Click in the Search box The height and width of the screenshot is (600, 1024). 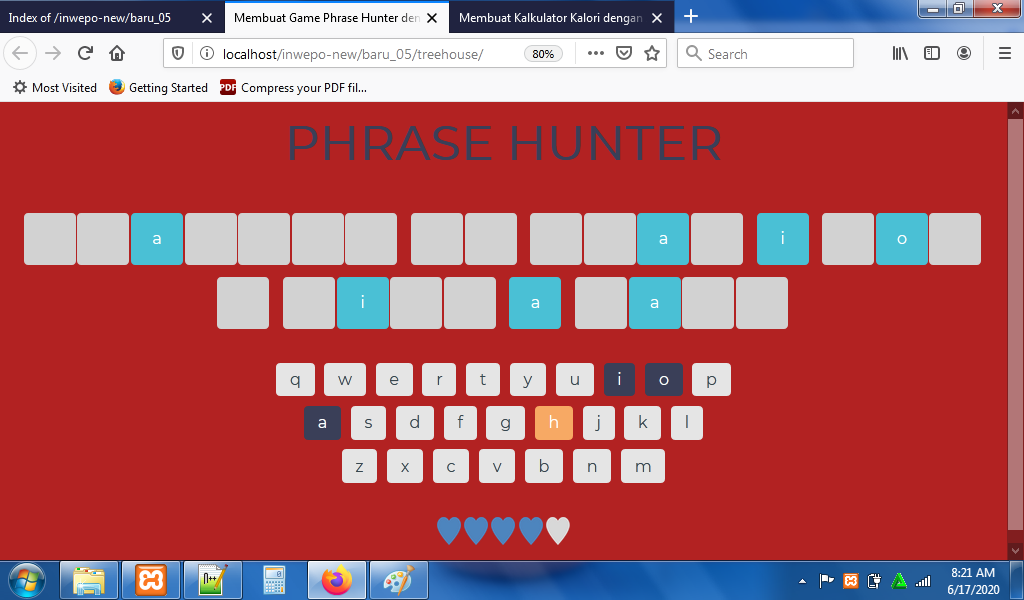tap(765, 54)
